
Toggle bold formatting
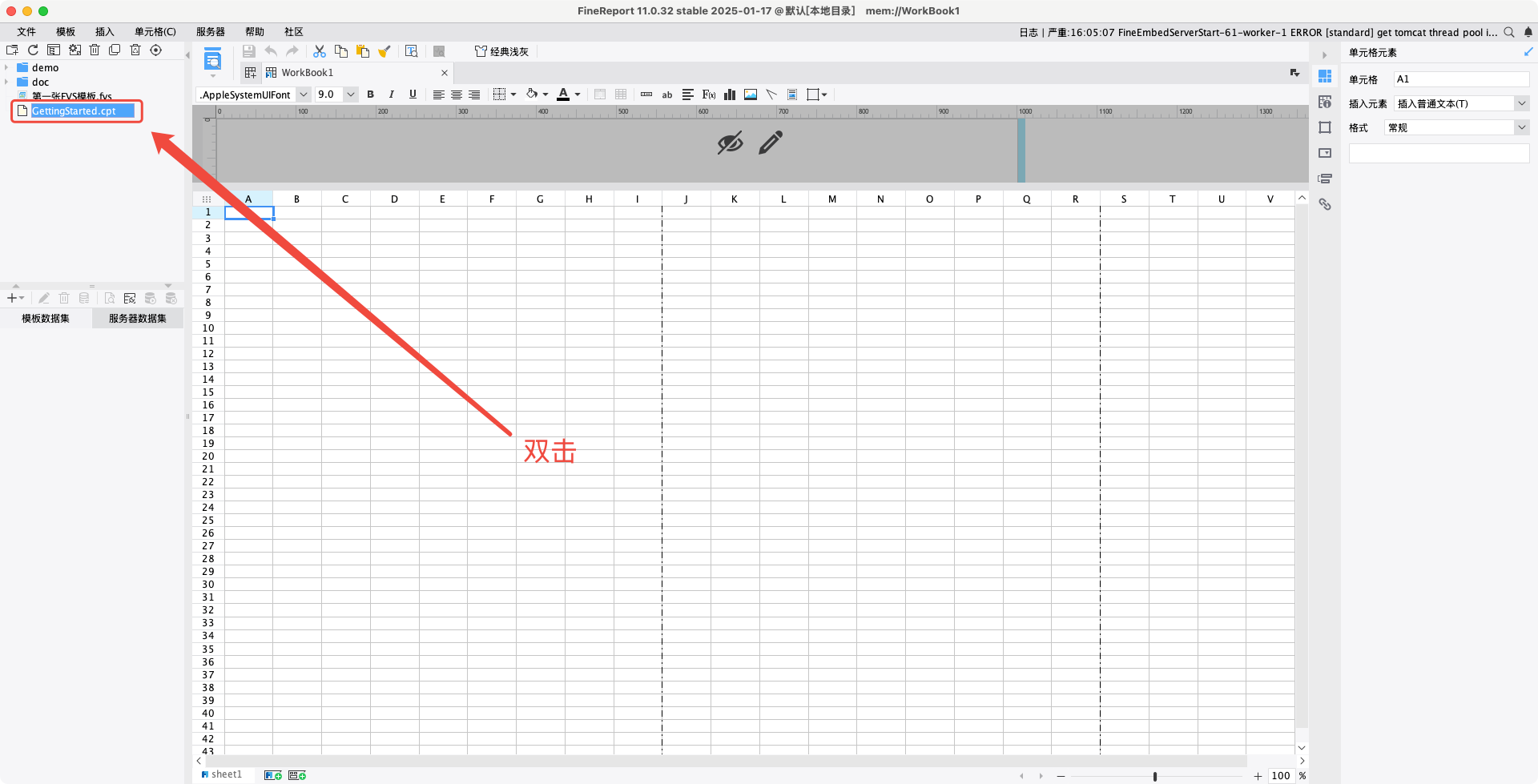click(371, 94)
